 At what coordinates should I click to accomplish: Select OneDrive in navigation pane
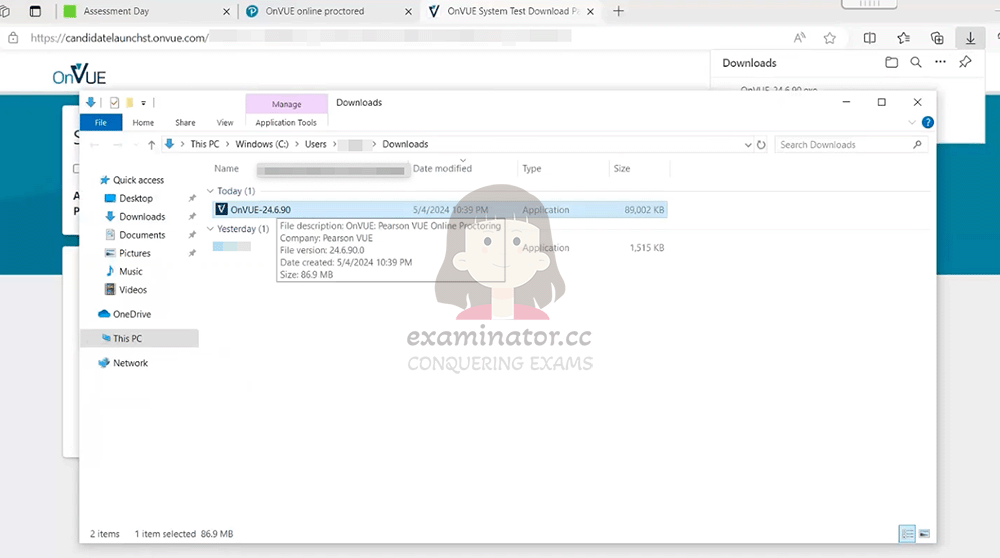[131, 314]
